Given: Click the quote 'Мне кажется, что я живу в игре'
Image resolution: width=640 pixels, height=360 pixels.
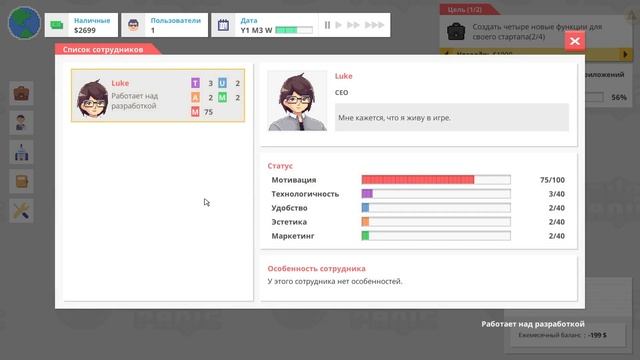Looking at the screenshot, I should pyautogui.click(x=394, y=118).
